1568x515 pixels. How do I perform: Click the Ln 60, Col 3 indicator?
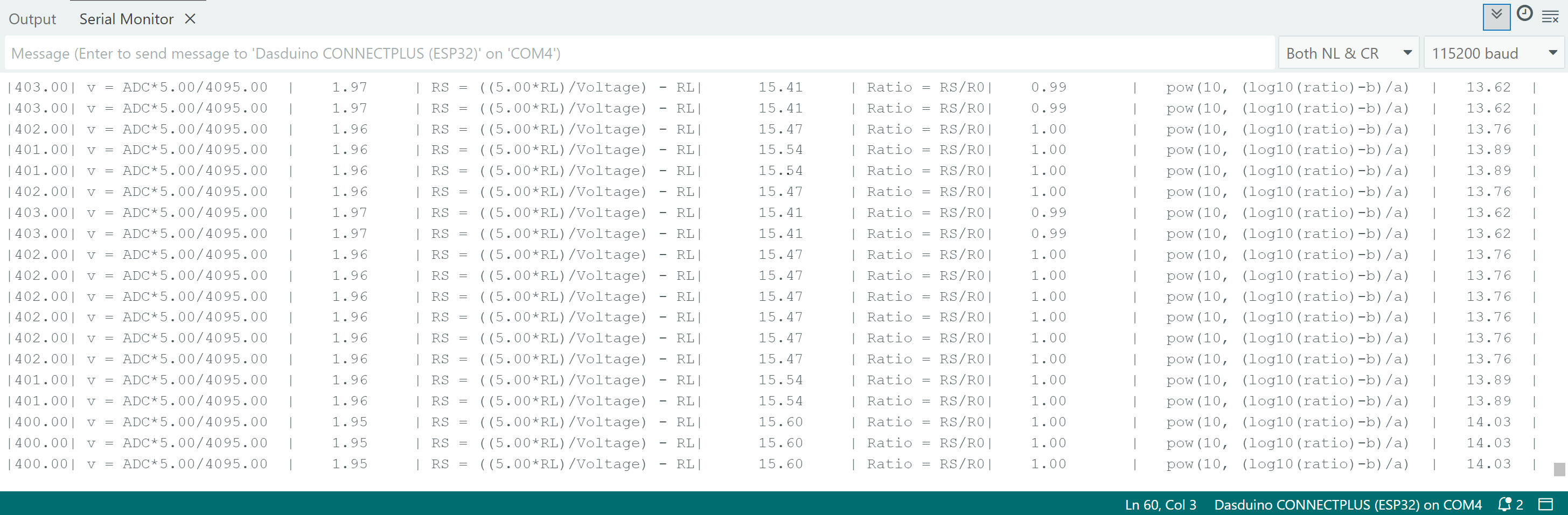tap(1160, 505)
